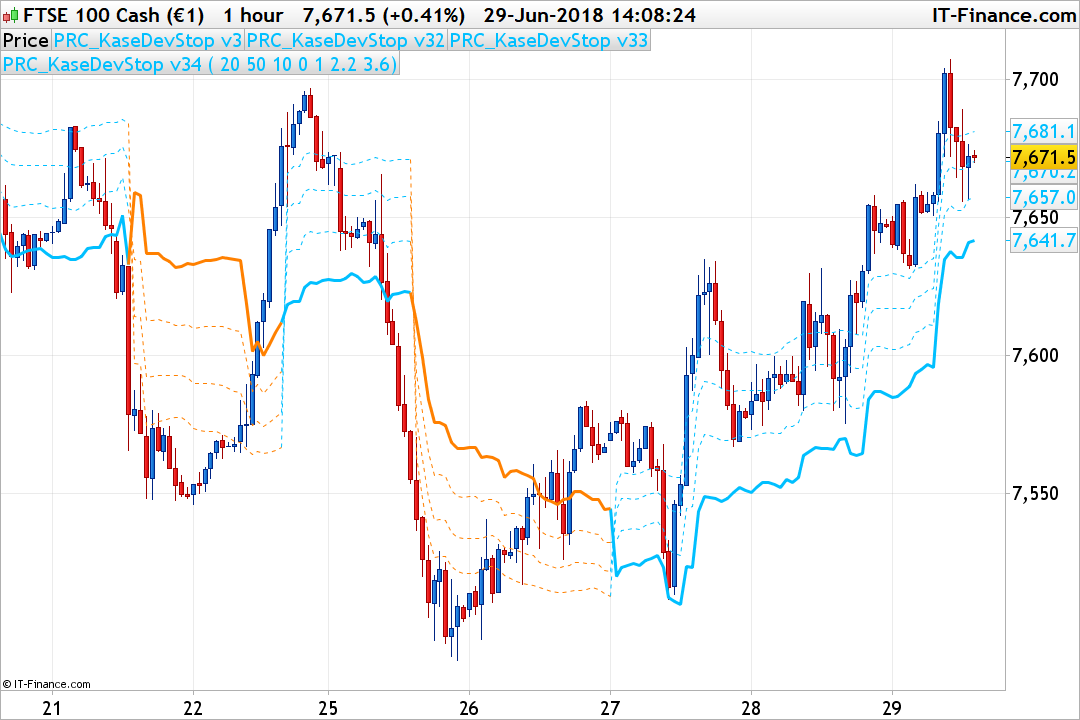Image resolution: width=1080 pixels, height=720 pixels.
Task: Click the IT-Finance.com header text
Action: [x=1004, y=15]
